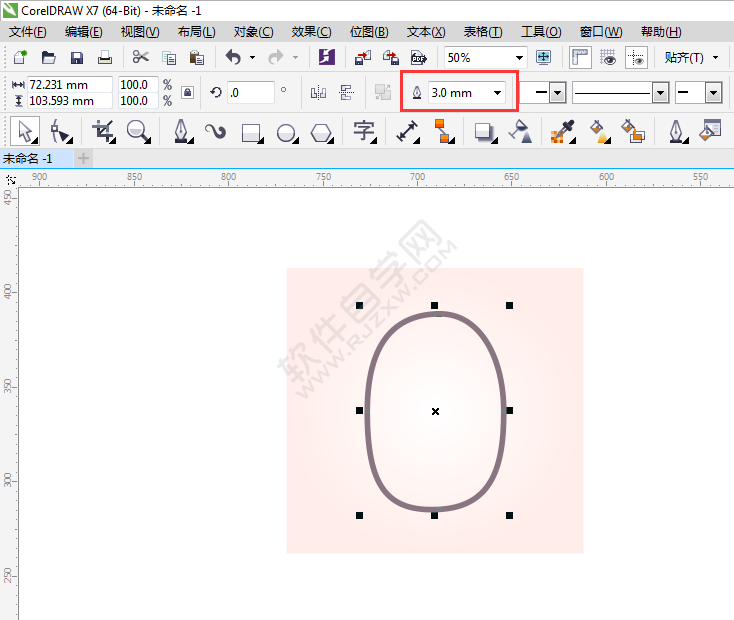
Task: Open the 文件(F) menu
Action: pos(28,32)
